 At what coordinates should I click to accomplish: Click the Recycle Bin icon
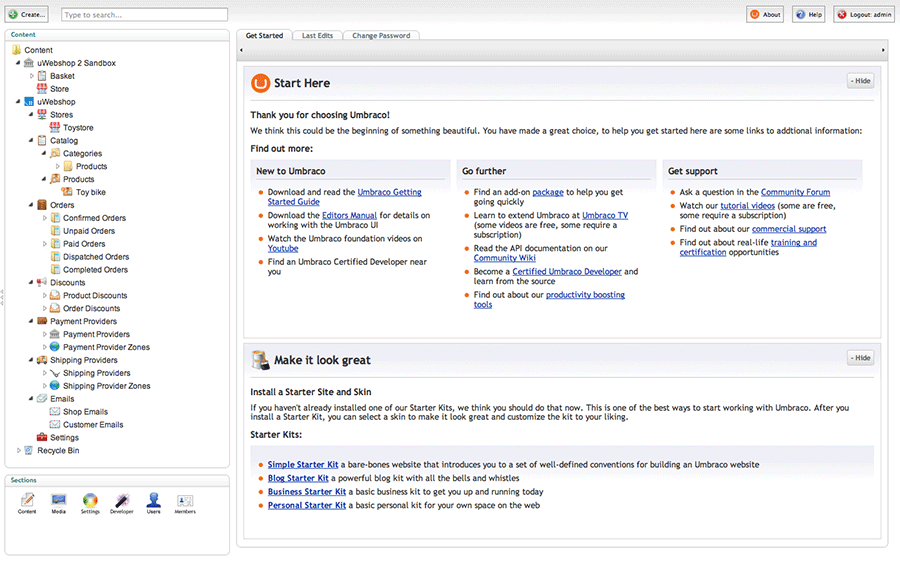point(29,450)
